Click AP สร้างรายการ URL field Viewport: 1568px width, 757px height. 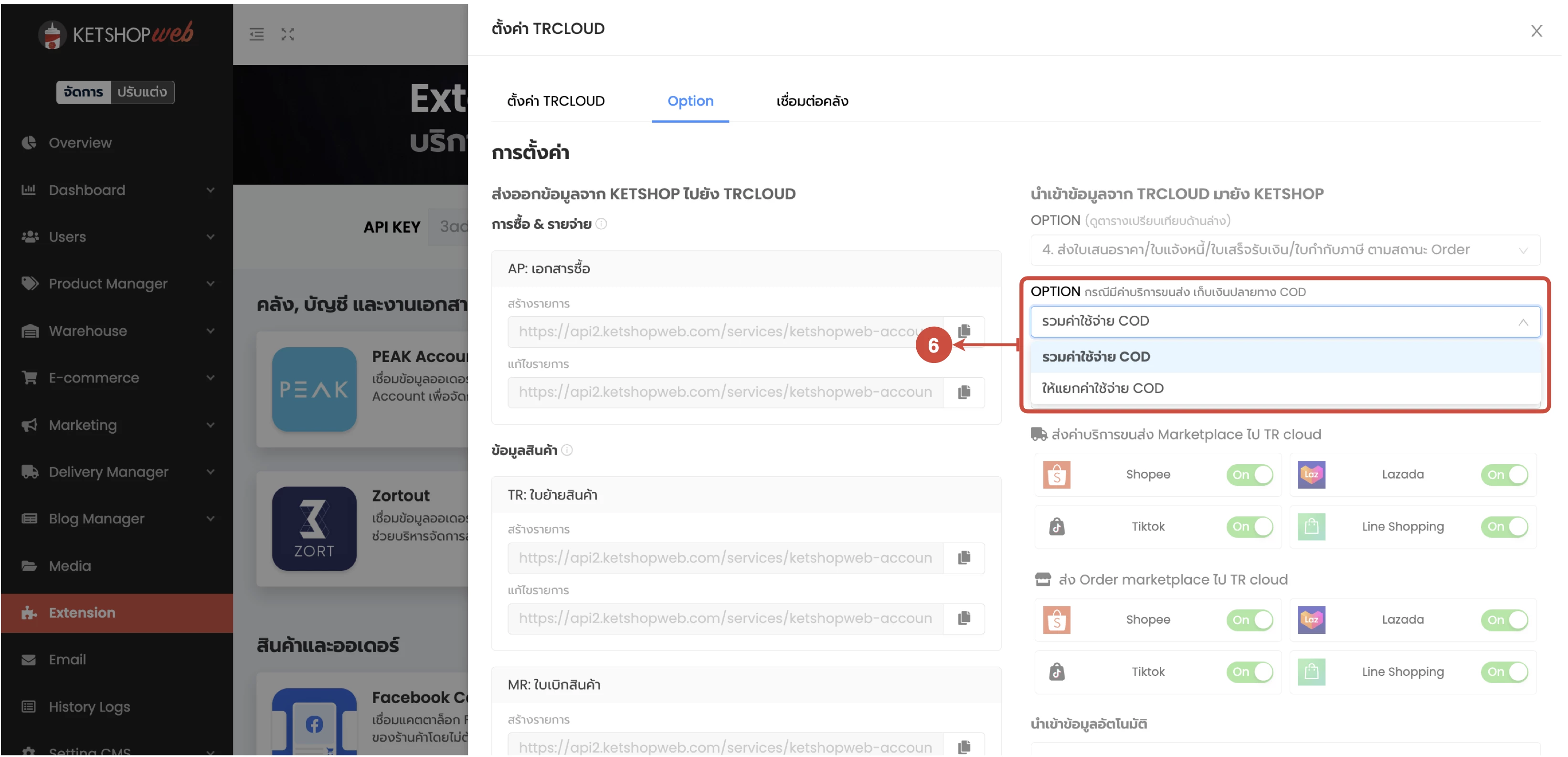pyautogui.click(x=725, y=331)
